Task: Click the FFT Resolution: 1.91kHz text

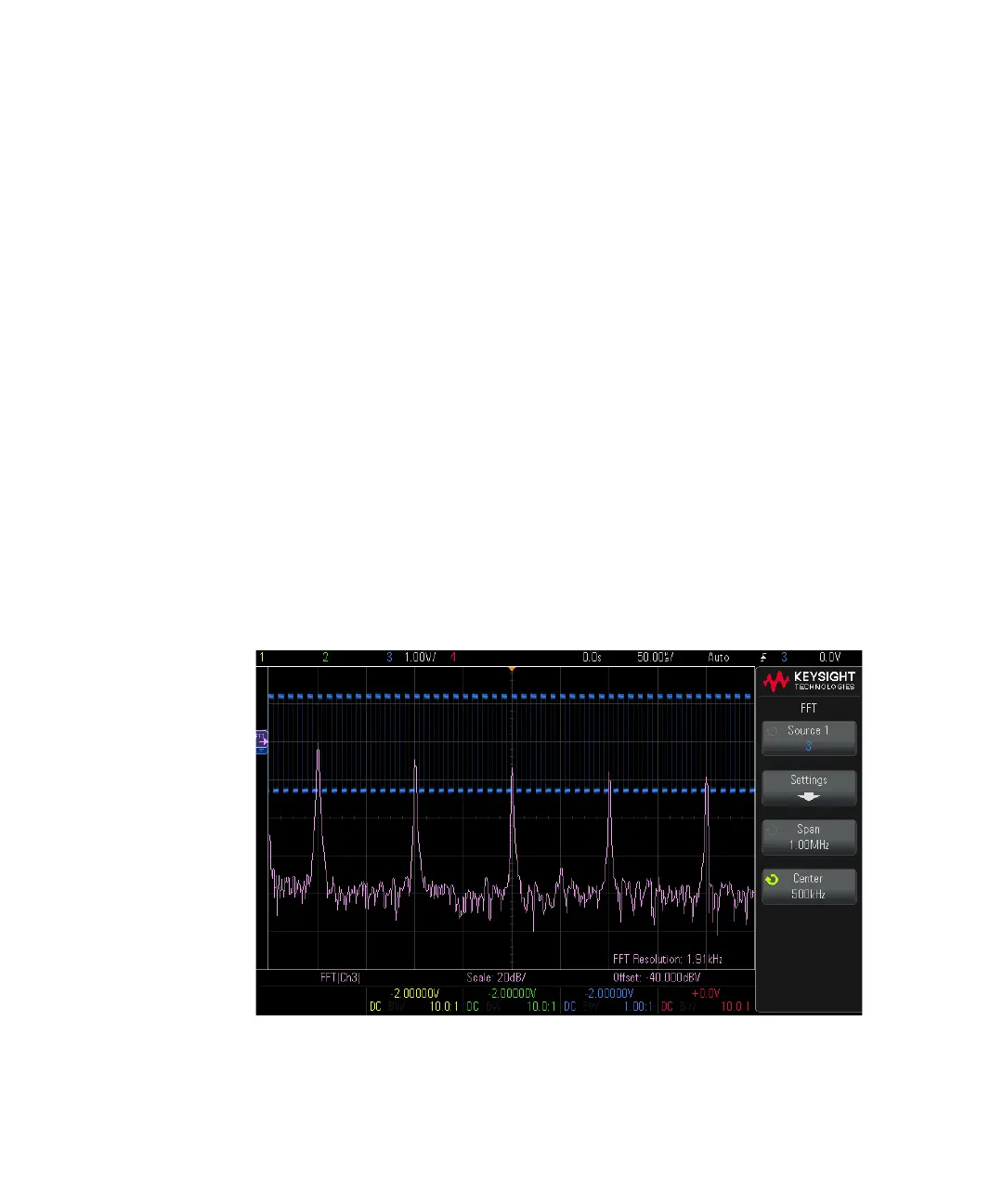Action: click(668, 959)
